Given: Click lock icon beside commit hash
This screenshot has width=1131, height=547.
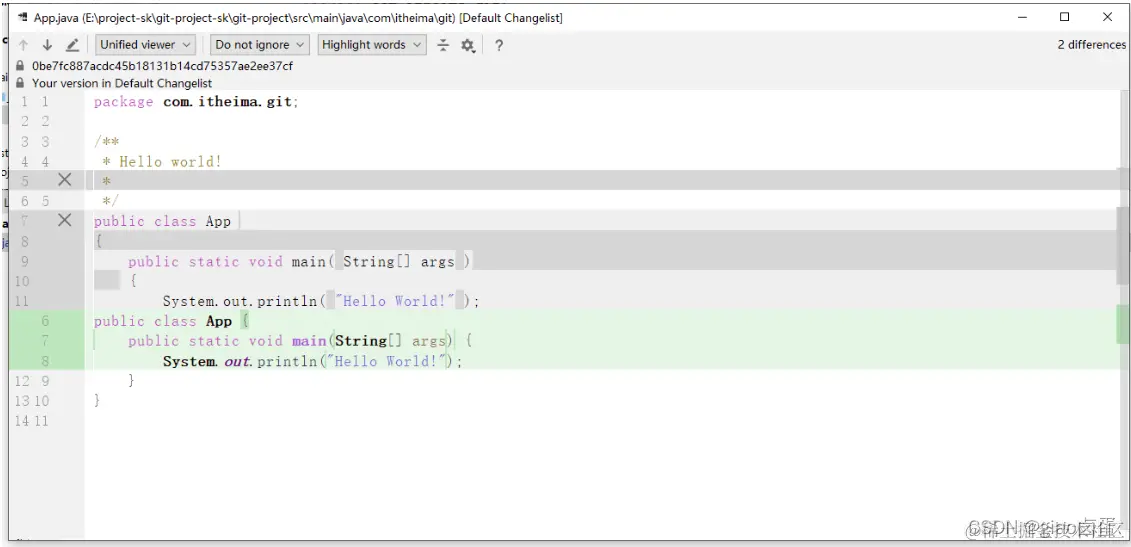Looking at the screenshot, I should pyautogui.click(x=20, y=66).
